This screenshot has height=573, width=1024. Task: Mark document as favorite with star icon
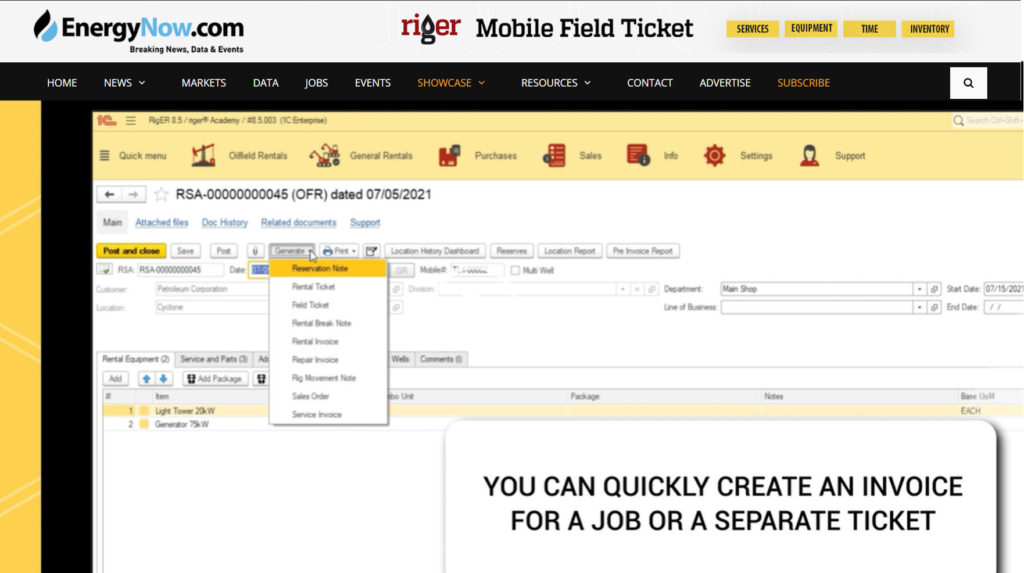click(x=161, y=194)
